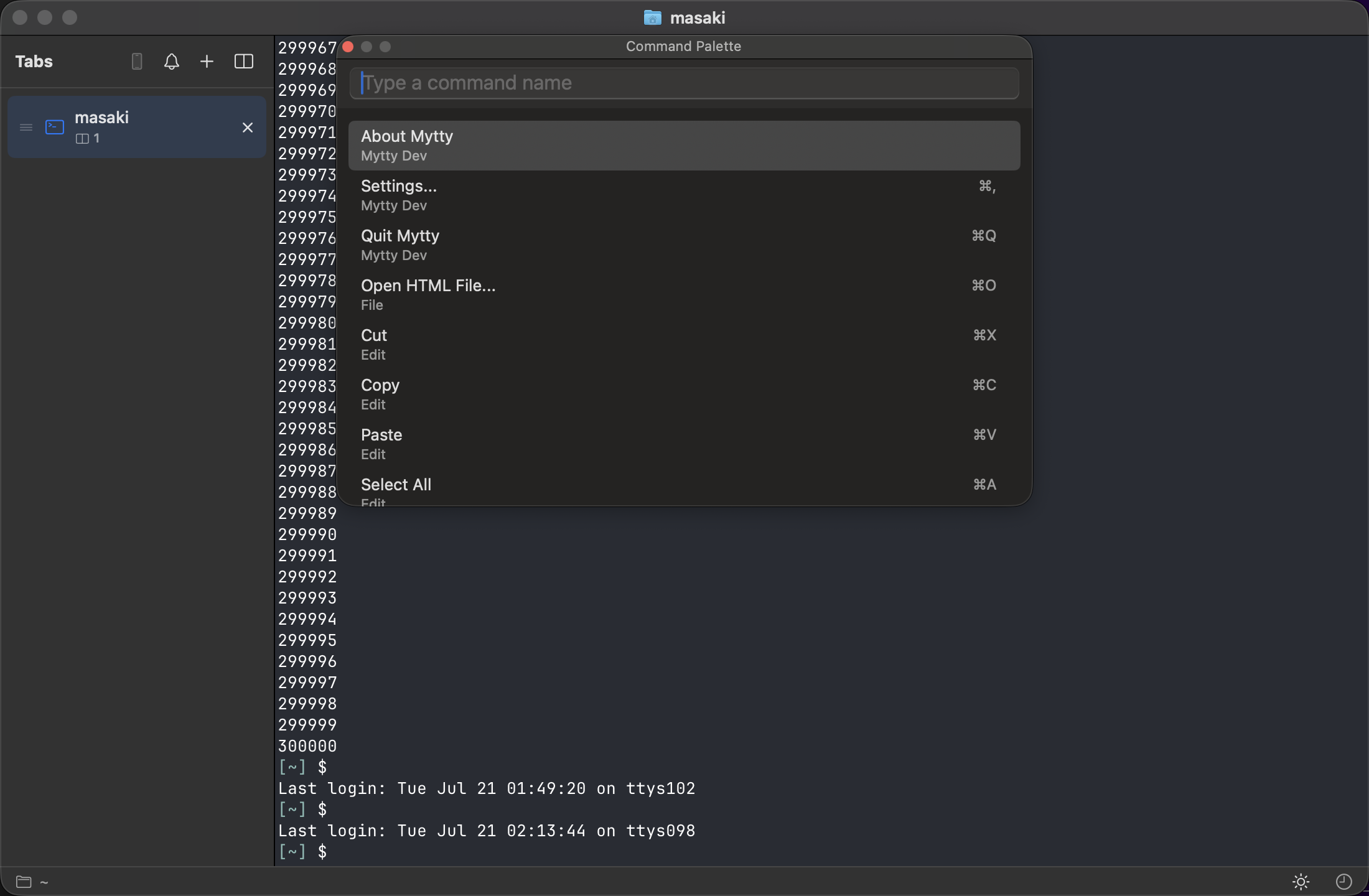Select Quit Mytty command
Image resolution: width=1369 pixels, height=896 pixels.
[x=684, y=245]
